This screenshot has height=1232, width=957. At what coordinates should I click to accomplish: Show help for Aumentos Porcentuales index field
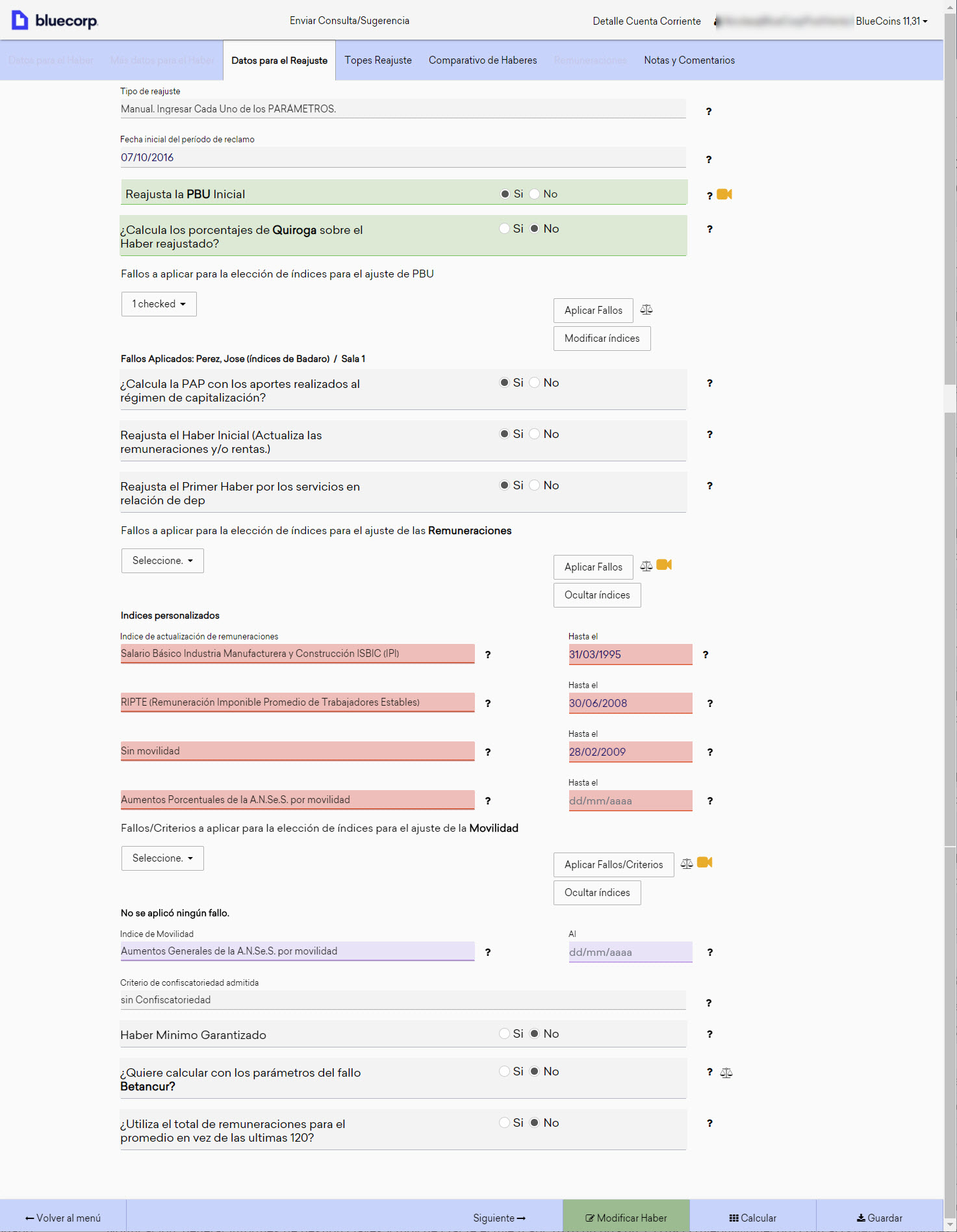[488, 801]
